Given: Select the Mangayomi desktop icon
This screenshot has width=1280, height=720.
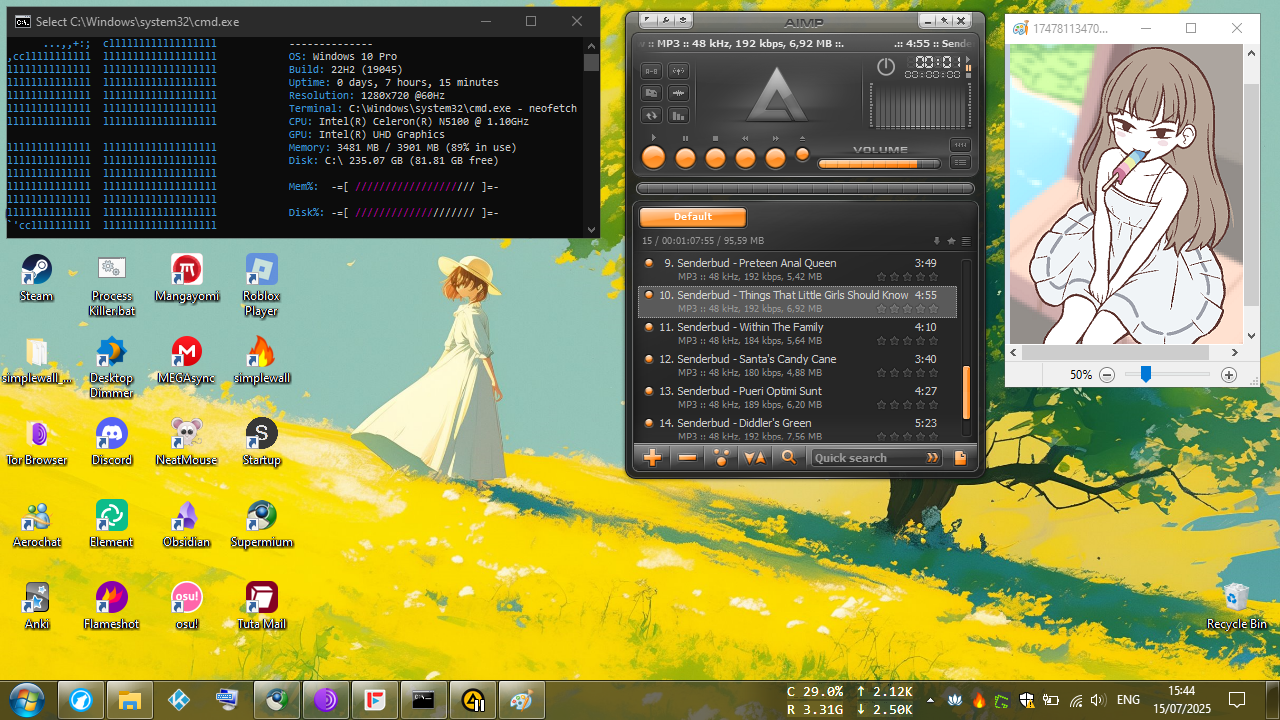Looking at the screenshot, I should [x=186, y=277].
